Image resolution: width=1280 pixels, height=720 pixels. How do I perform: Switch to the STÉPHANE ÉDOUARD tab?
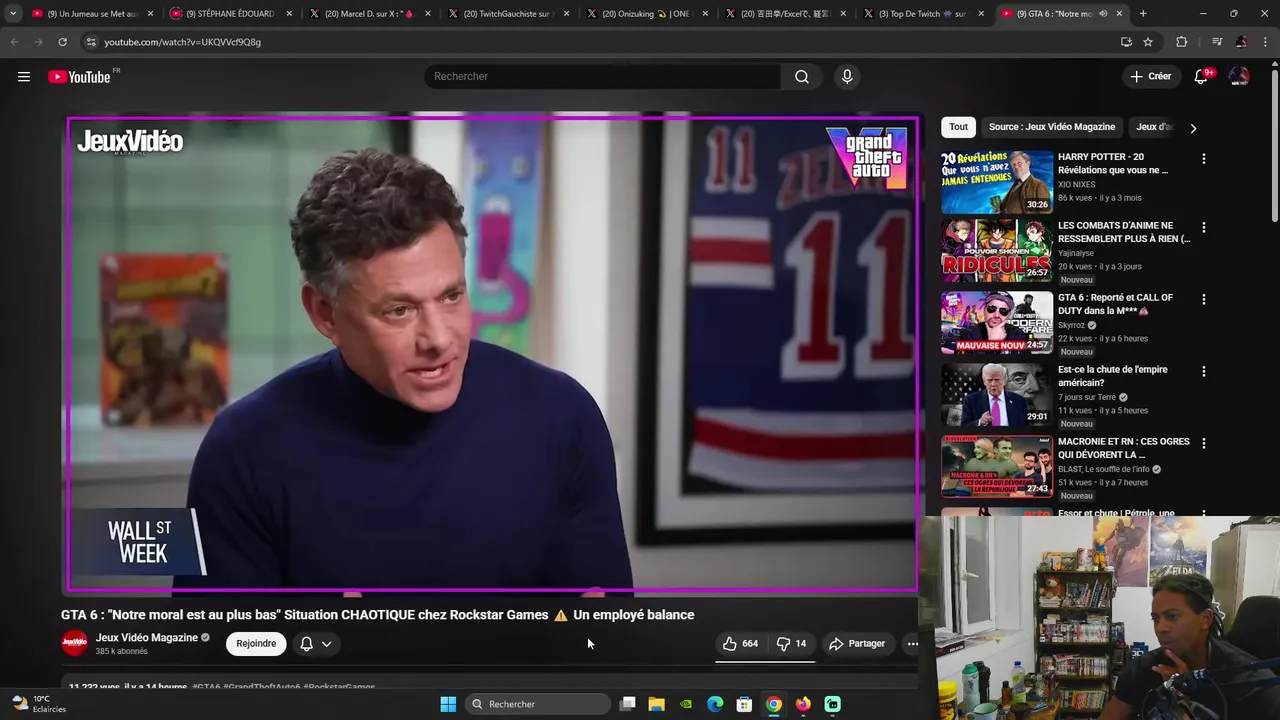click(230, 14)
